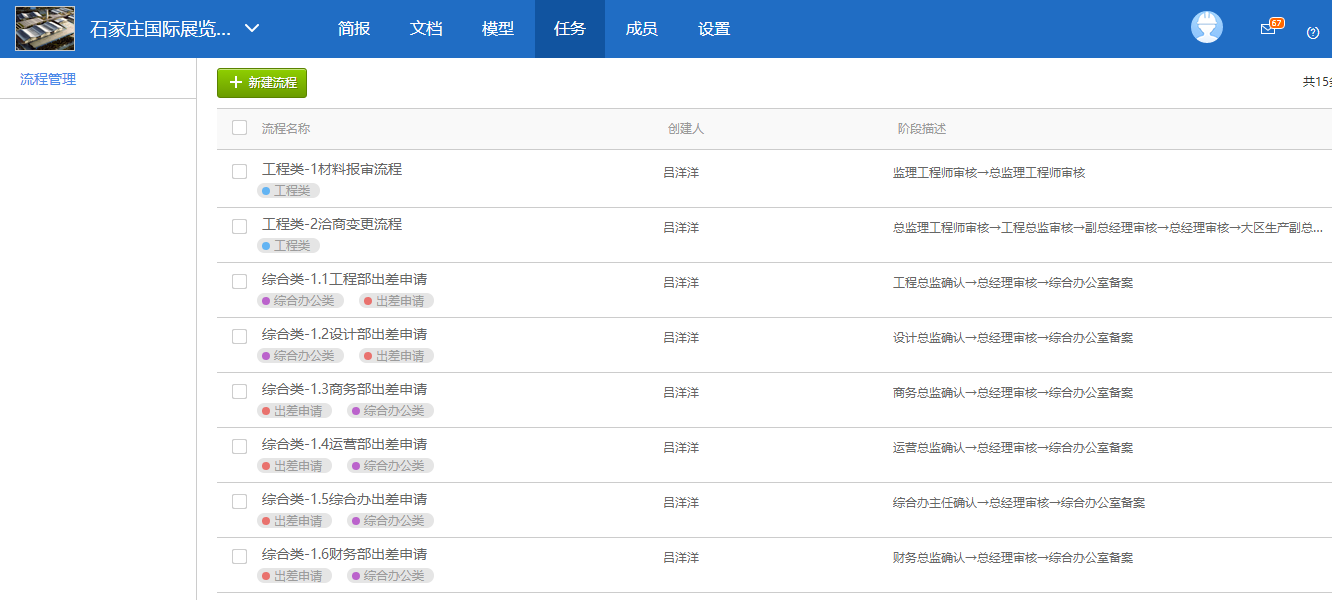The image size is (1332, 600).
Task: Select 流程管理 in the sidebar
Action: coord(48,79)
